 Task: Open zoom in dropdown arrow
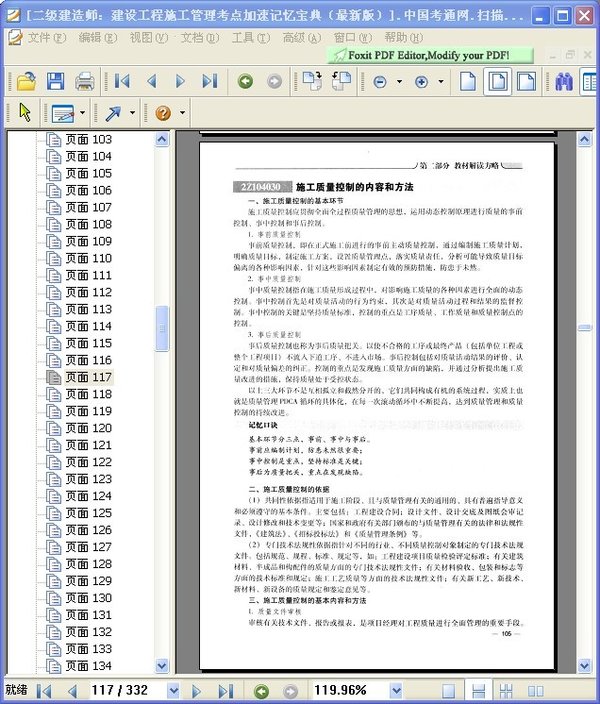441,81
